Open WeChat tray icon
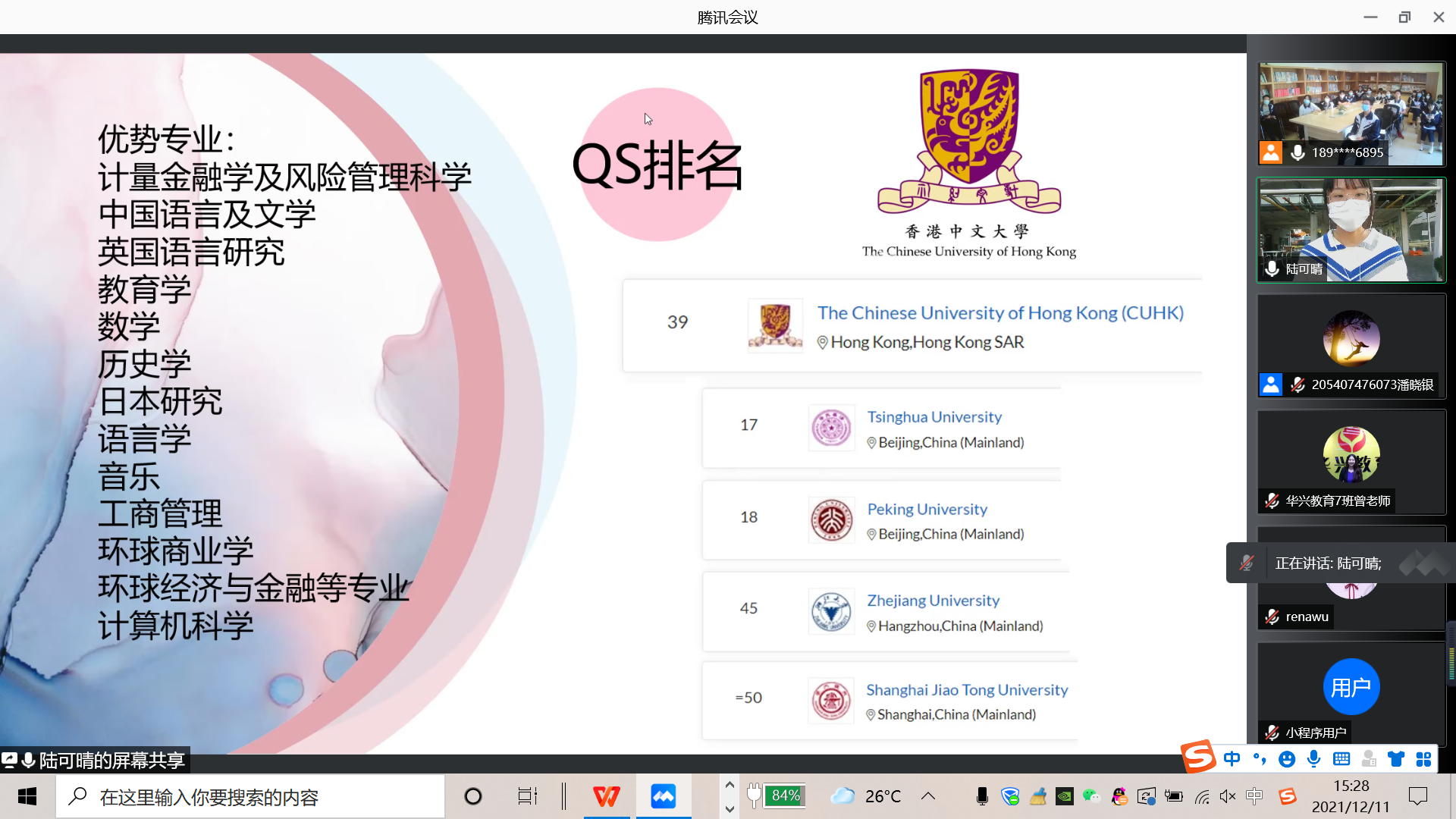The height and width of the screenshot is (819, 1456). coord(1092,796)
